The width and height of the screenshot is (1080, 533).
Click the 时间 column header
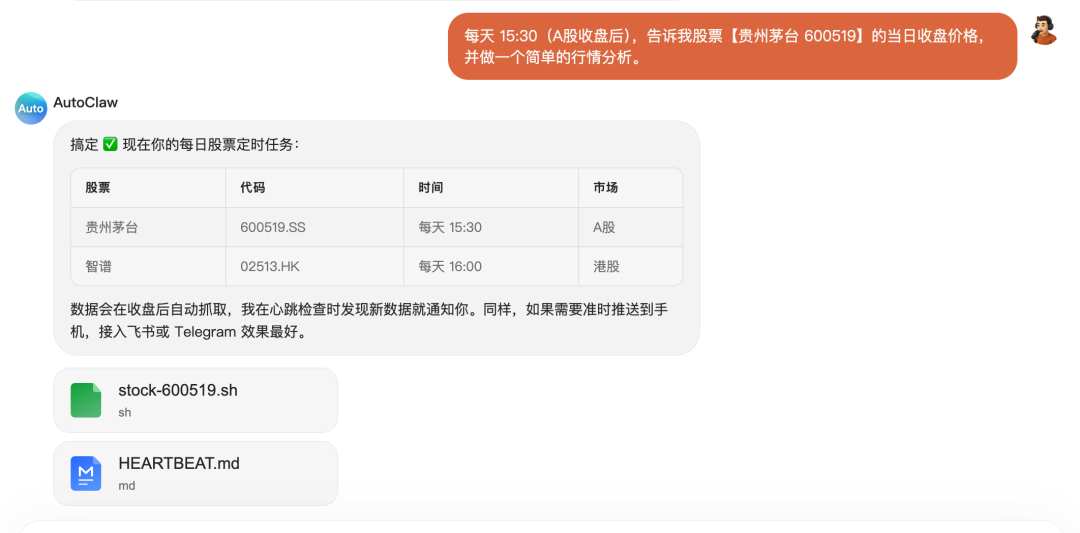point(431,188)
